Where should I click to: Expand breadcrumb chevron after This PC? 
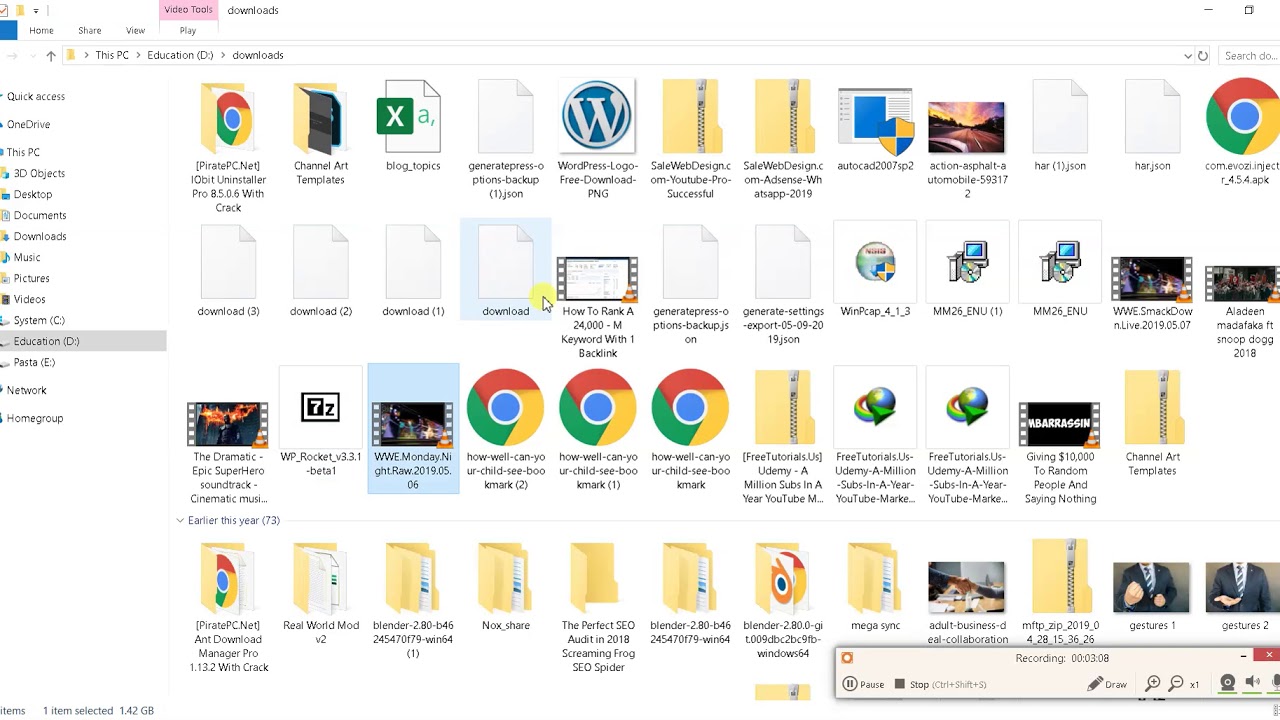pos(138,56)
